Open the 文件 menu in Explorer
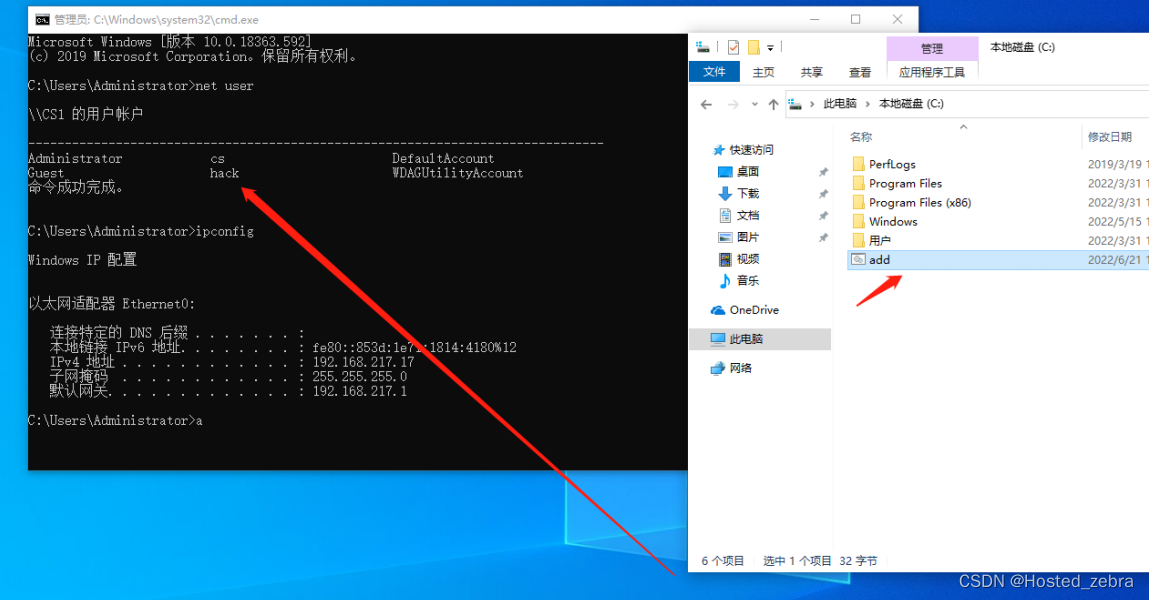 pyautogui.click(x=714, y=71)
